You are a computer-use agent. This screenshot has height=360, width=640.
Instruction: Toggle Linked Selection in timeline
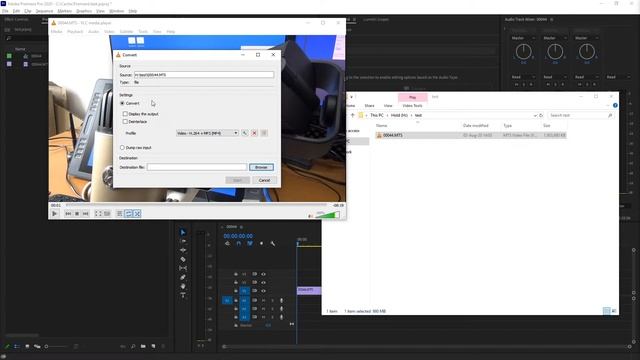coord(250,244)
